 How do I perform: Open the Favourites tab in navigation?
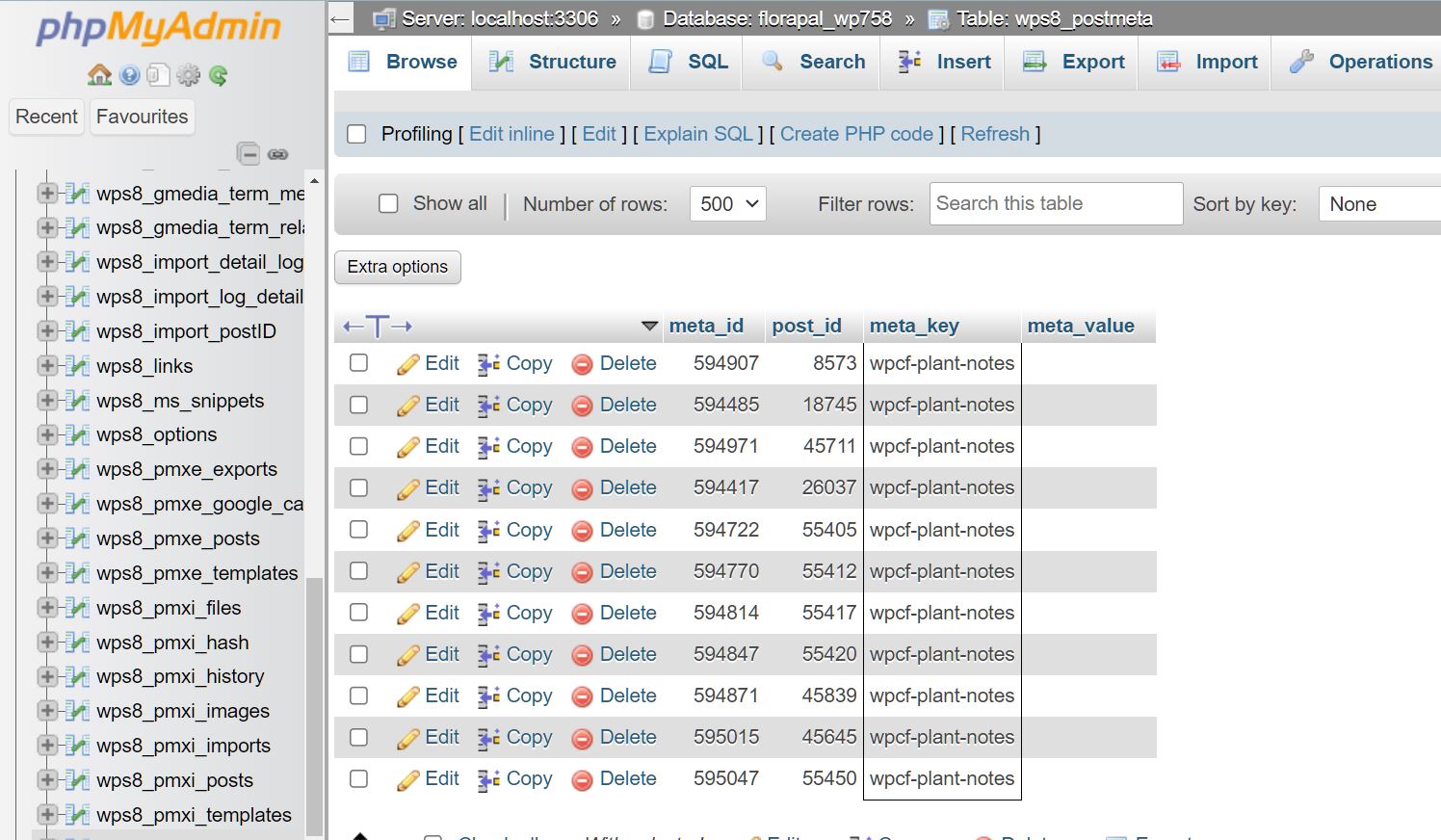point(143,117)
